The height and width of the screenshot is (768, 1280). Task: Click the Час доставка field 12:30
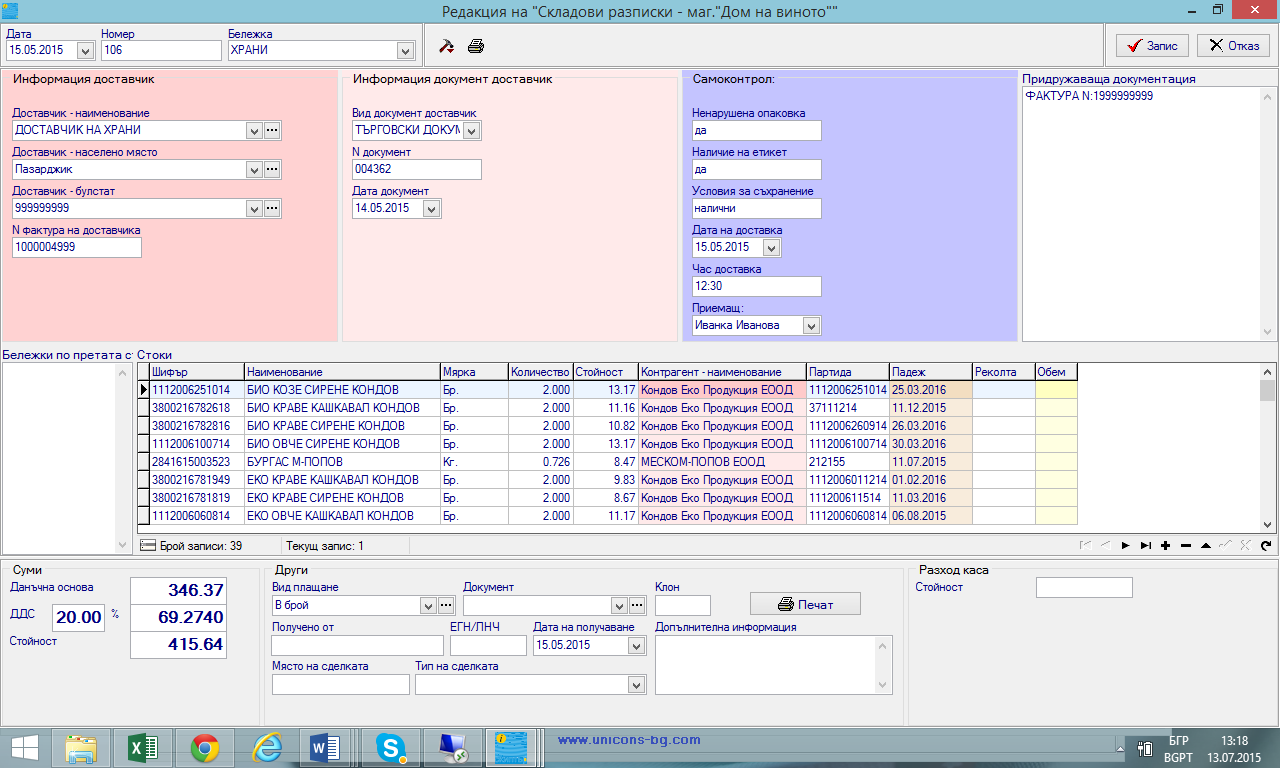[756, 287]
